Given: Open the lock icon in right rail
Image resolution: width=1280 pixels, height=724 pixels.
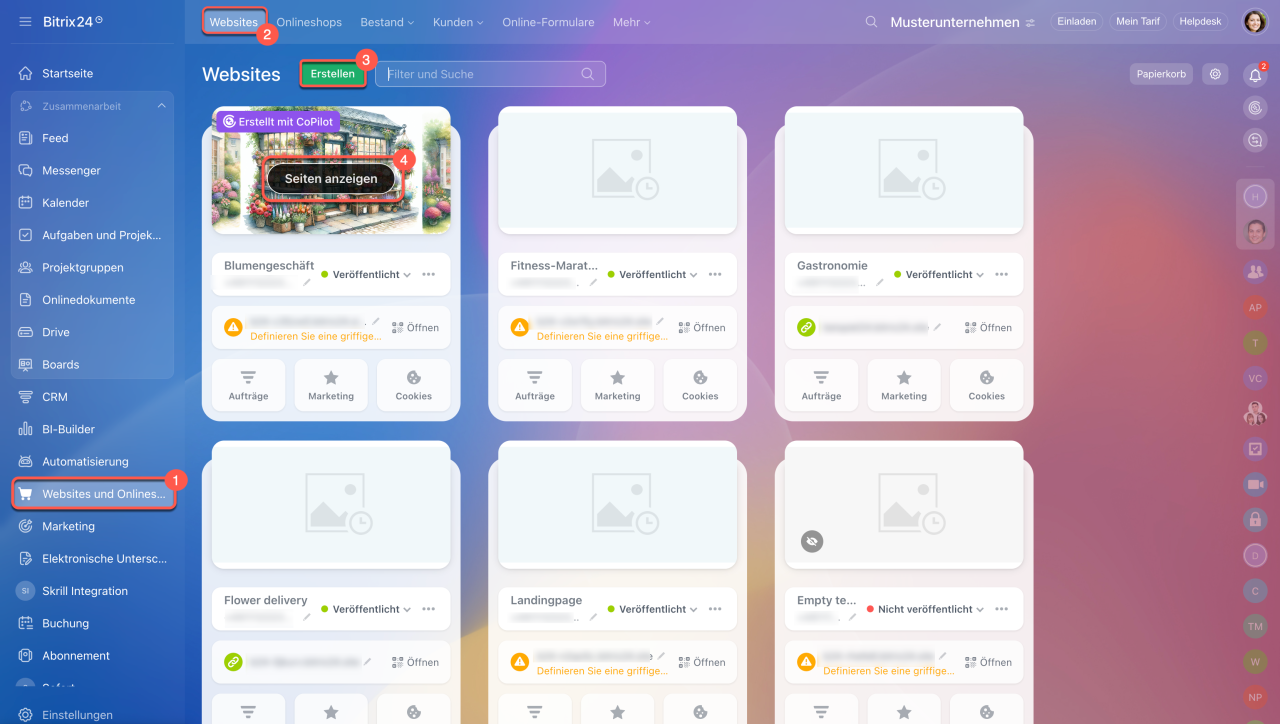Looking at the screenshot, I should pos(1255,519).
